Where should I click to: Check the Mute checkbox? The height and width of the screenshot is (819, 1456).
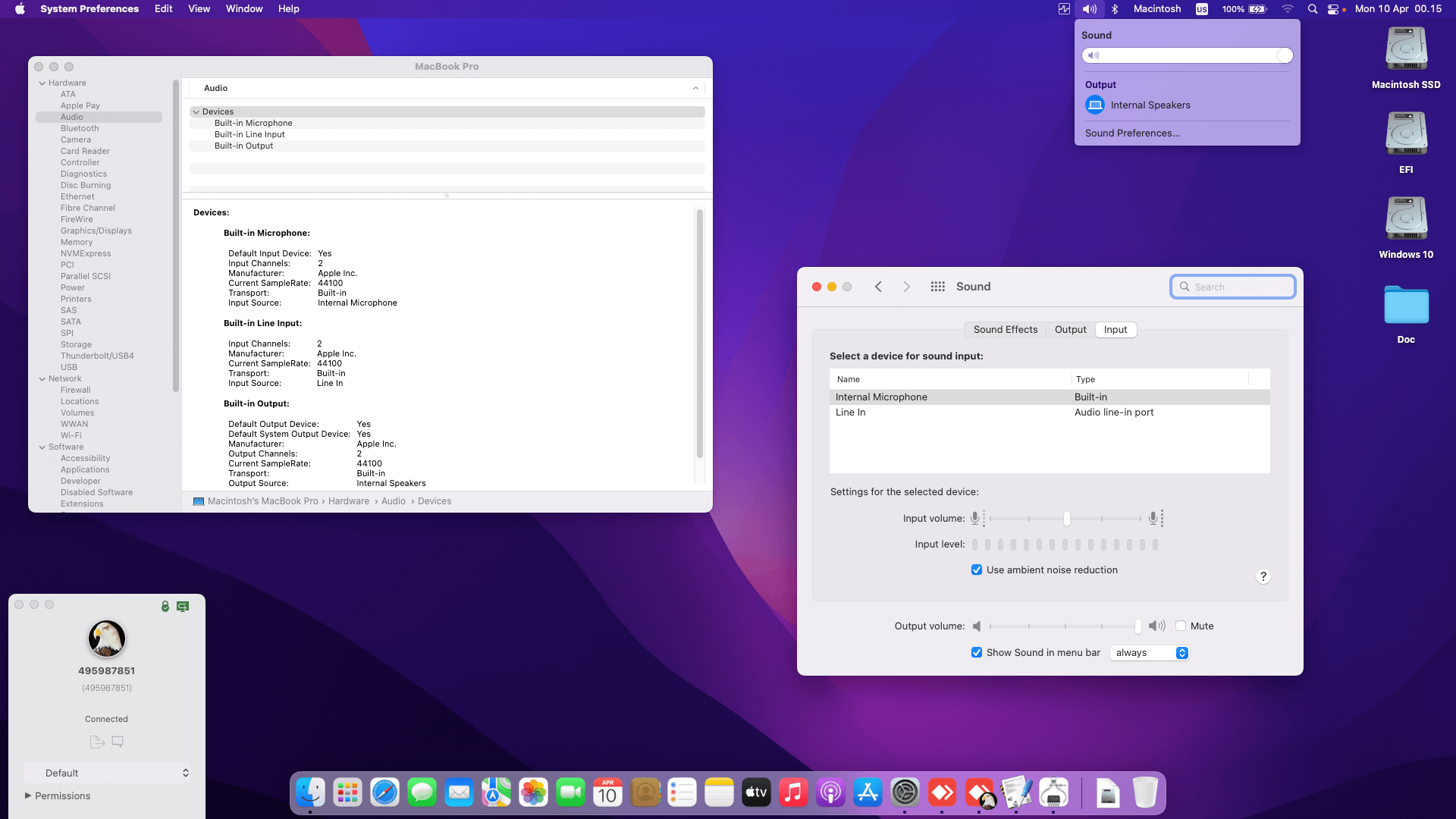coord(1181,626)
